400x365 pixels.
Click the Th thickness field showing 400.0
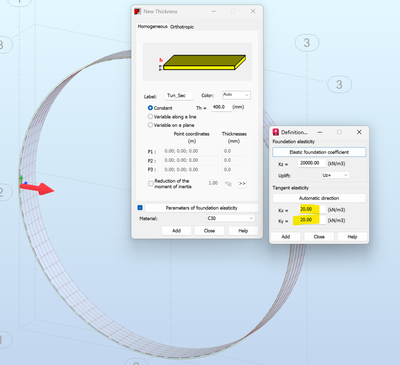pos(221,107)
